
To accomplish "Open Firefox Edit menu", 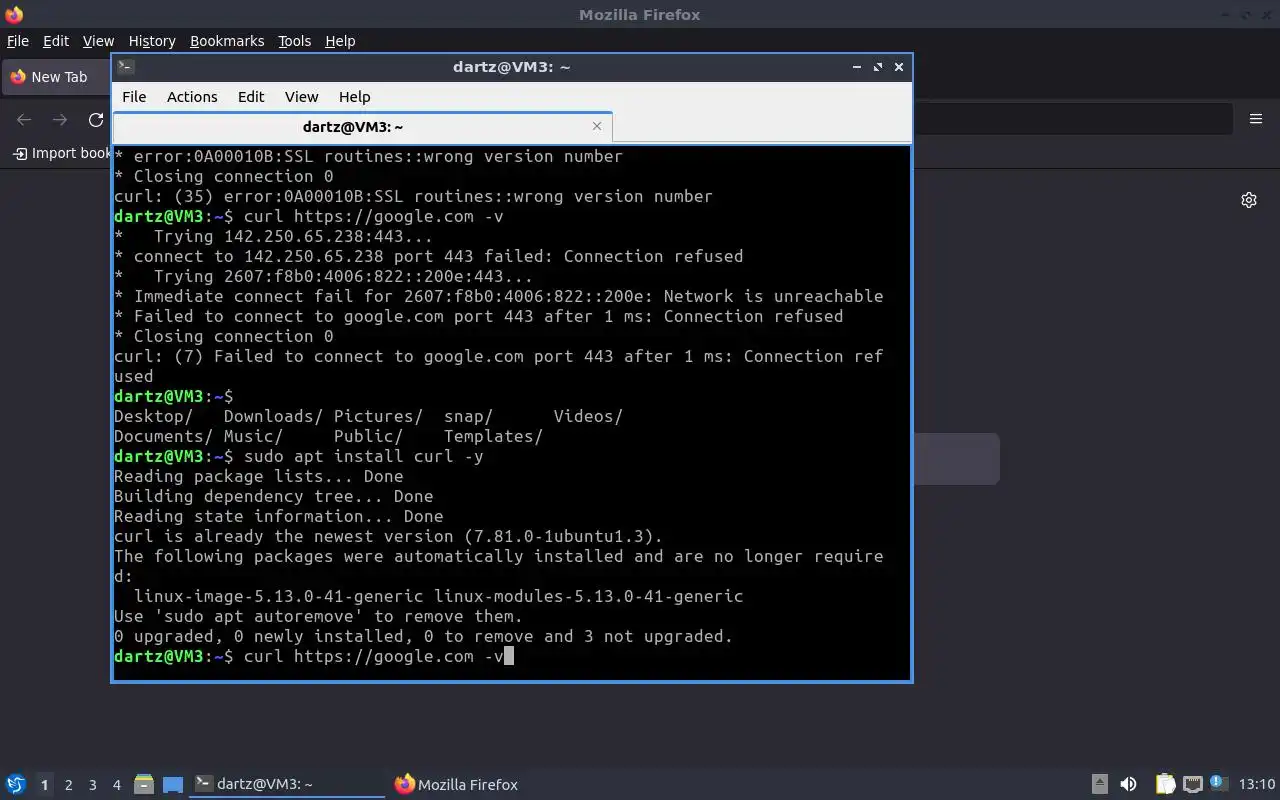I will tap(56, 41).
